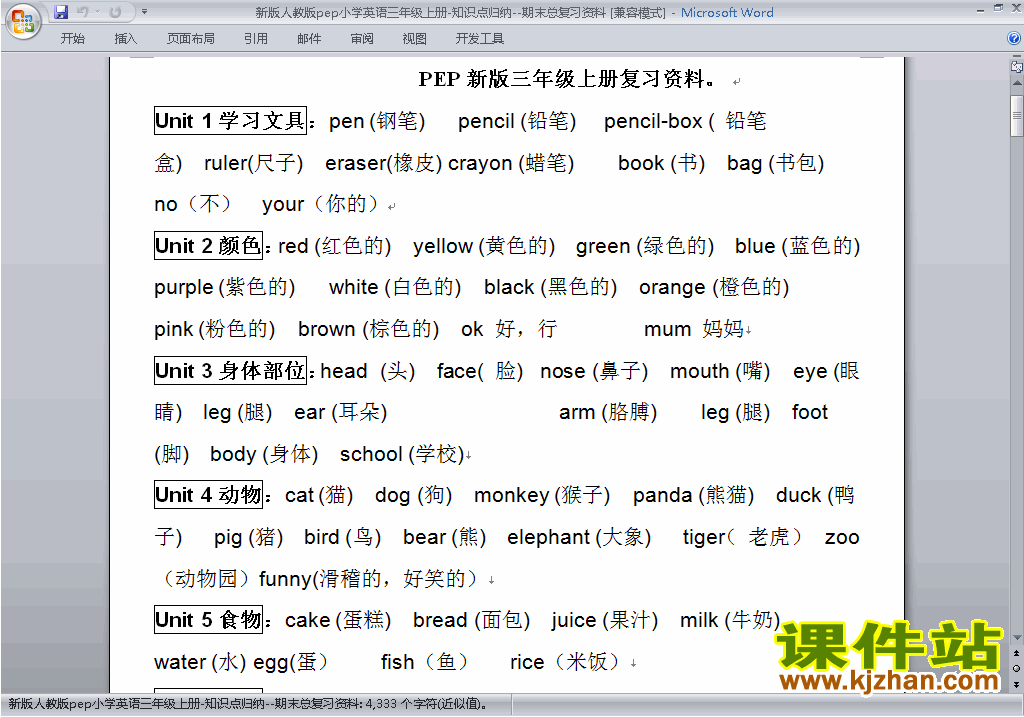Image resolution: width=1024 pixels, height=718 pixels.
Task: Click the word tiger（老虎）
Action: [x=743, y=537]
